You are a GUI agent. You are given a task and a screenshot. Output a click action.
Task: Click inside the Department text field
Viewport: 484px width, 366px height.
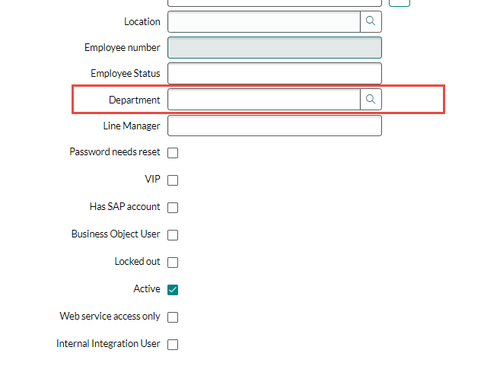(x=264, y=99)
